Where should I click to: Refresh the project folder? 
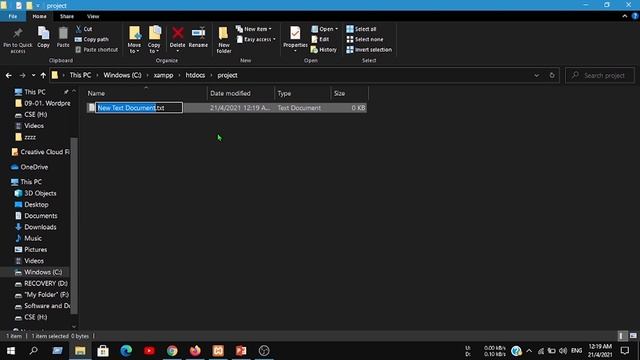pyautogui.click(x=552, y=76)
